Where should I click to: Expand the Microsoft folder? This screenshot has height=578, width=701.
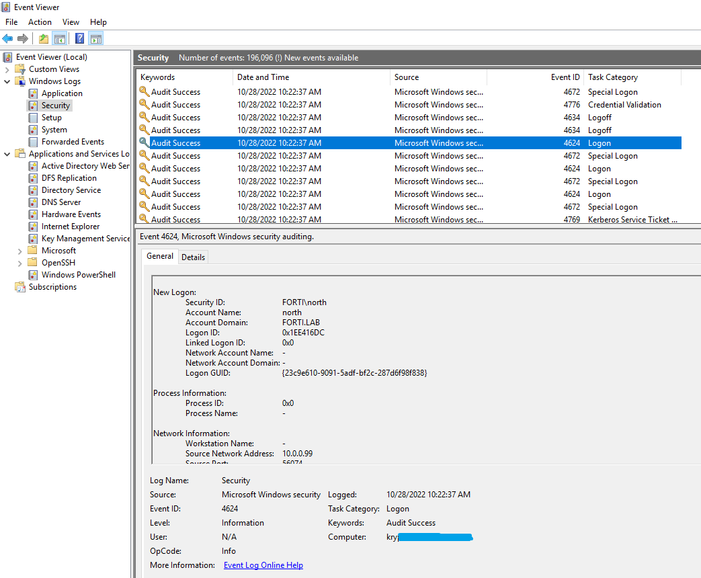pos(20,251)
